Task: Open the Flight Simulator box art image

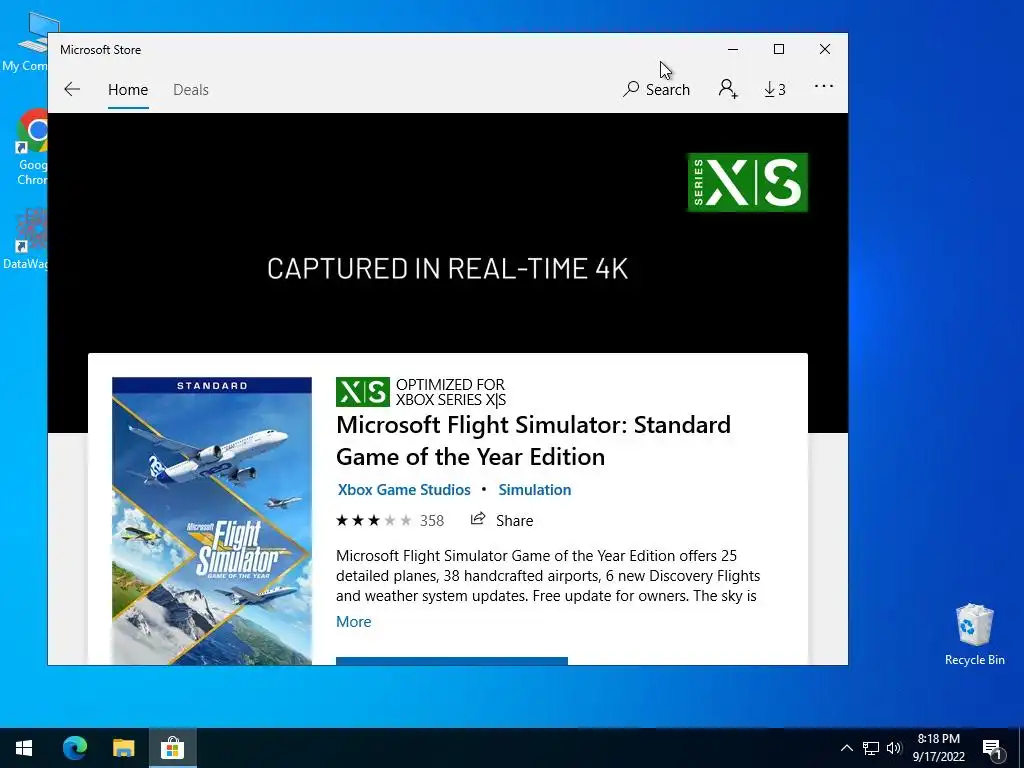Action: click(x=212, y=520)
